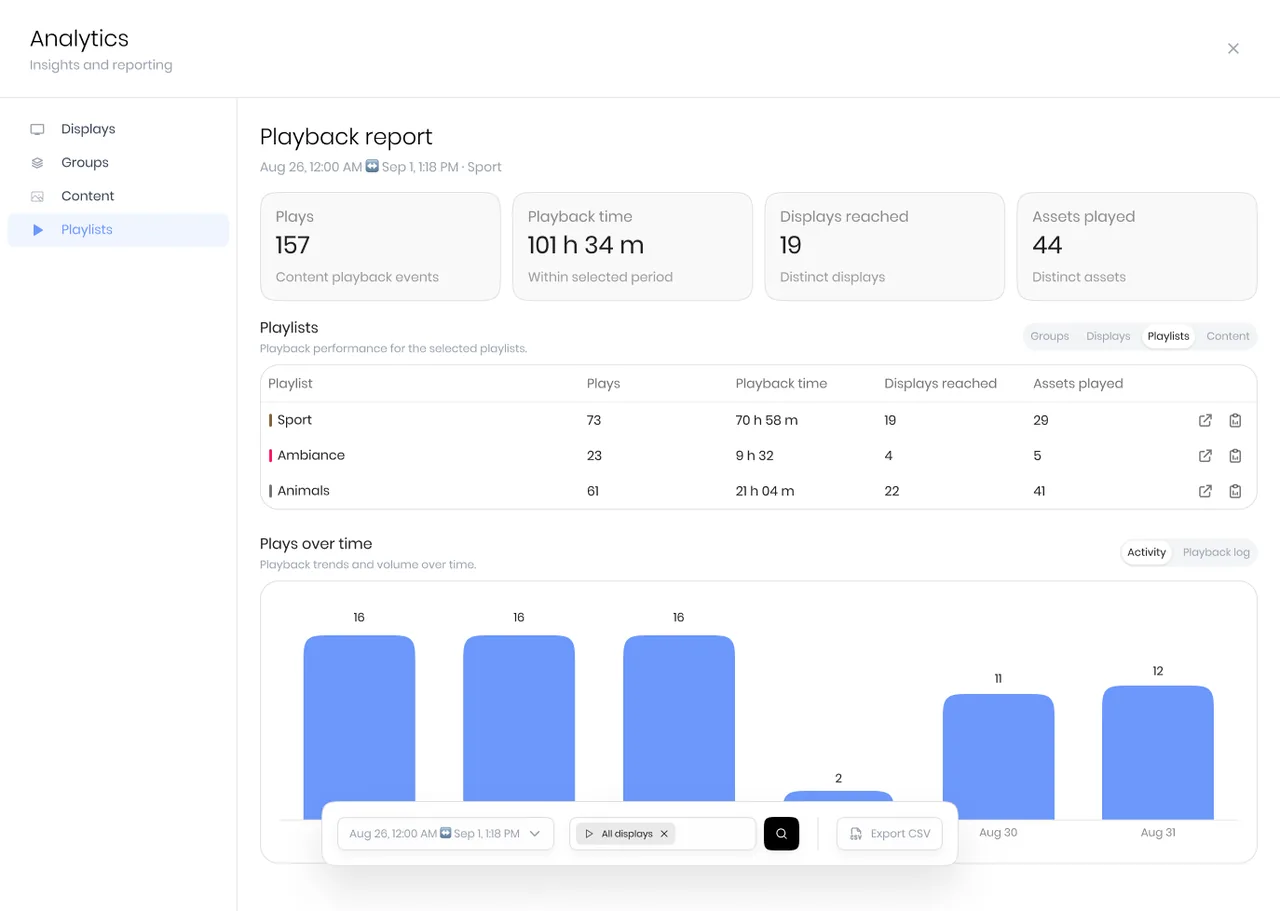Export report as CSV
1280x911 pixels.
click(x=889, y=833)
